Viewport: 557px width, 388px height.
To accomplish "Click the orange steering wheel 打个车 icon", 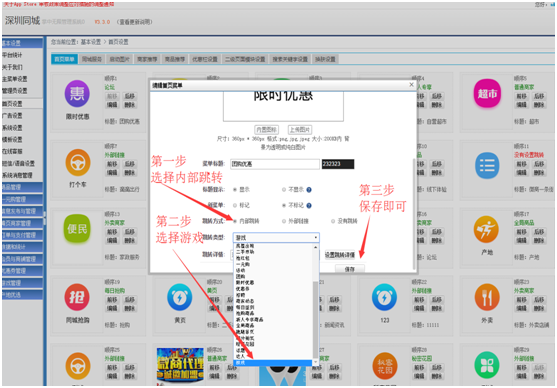I will pyautogui.click(x=78, y=163).
